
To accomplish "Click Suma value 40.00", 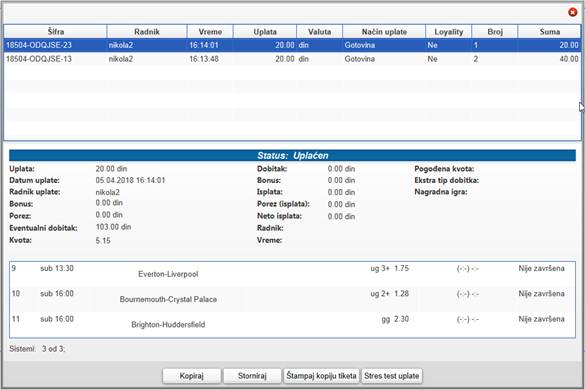I will point(569,59).
